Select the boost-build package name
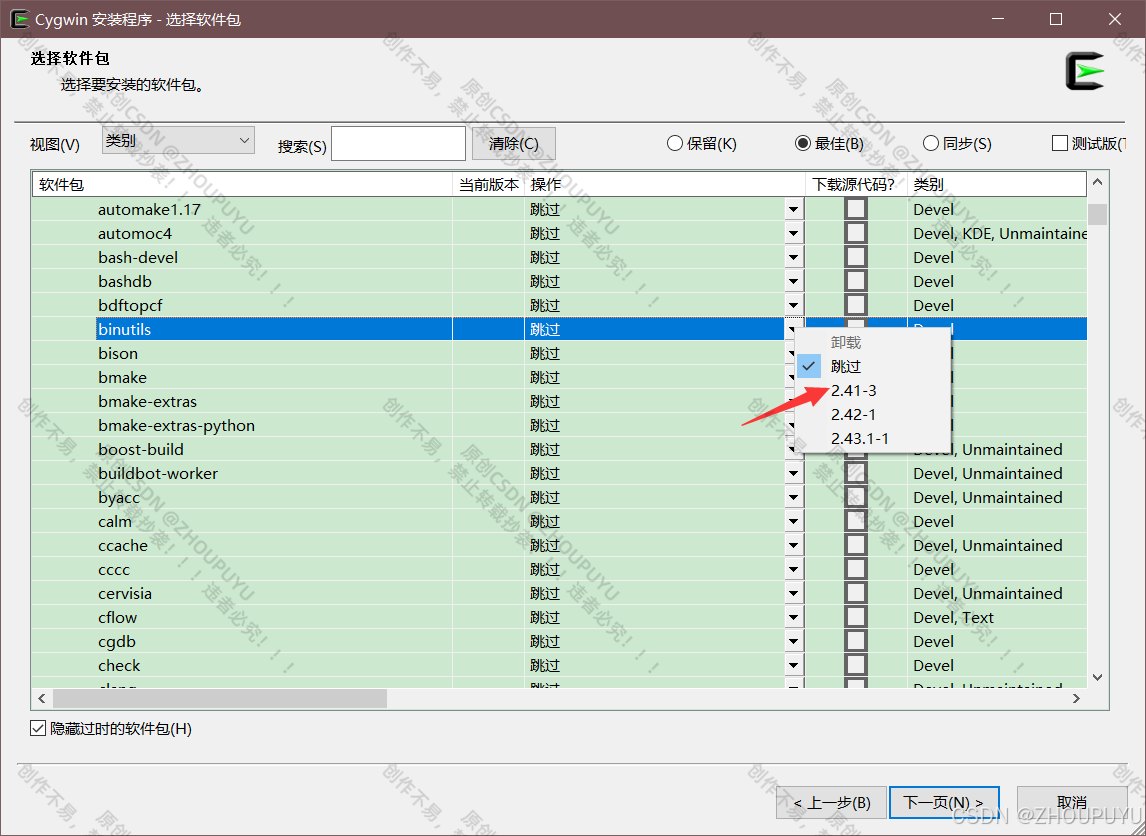 point(141,449)
